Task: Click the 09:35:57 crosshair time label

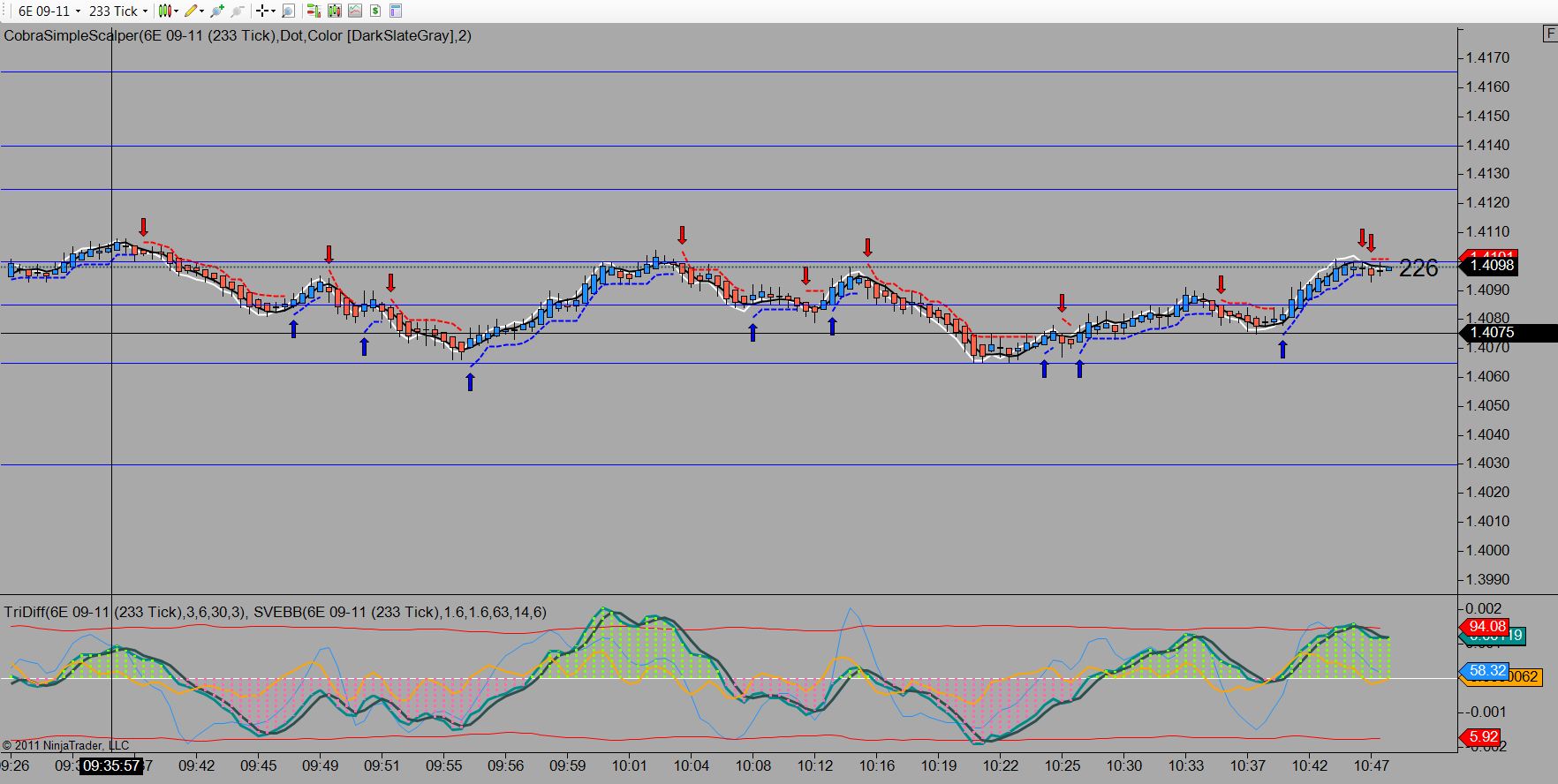Action: 111,765
